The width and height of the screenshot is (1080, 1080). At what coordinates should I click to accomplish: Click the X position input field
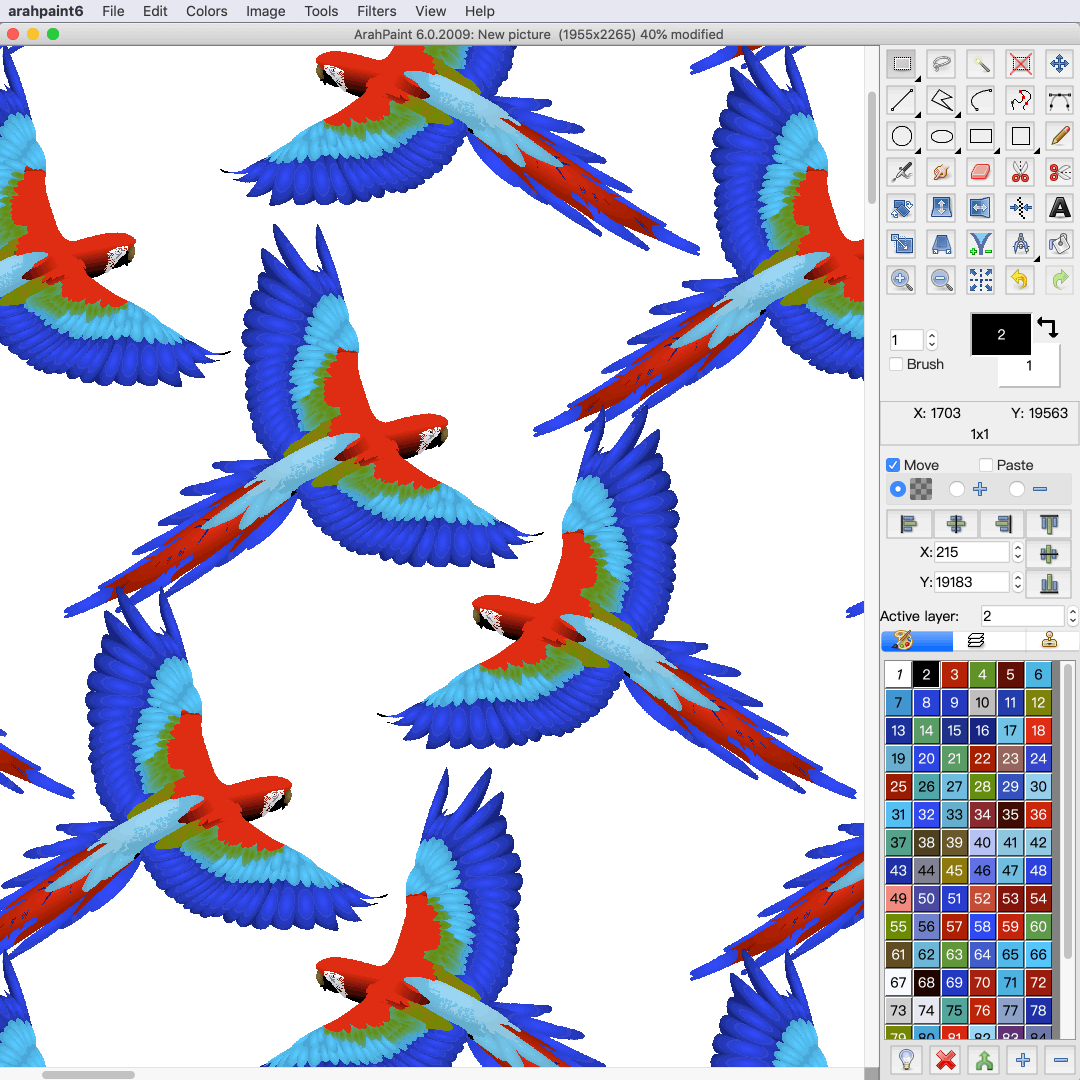pos(972,552)
